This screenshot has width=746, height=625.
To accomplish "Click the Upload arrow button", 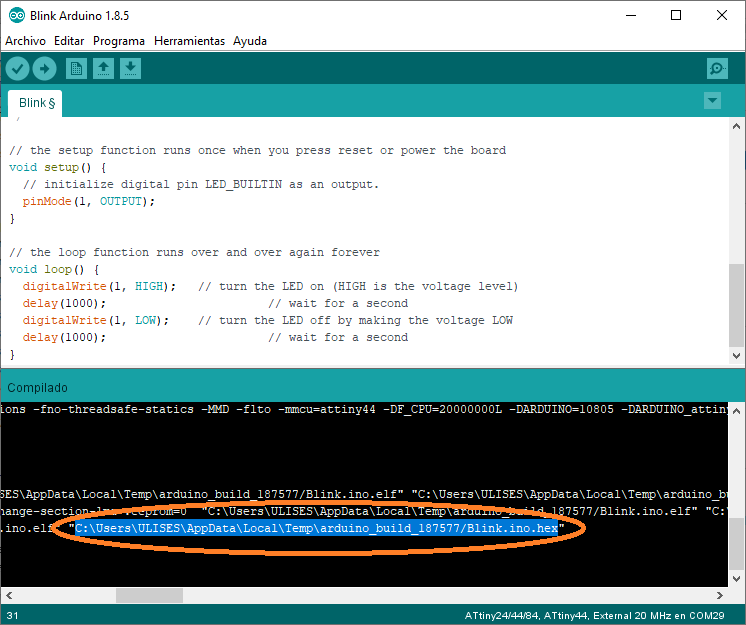I will tap(45, 69).
